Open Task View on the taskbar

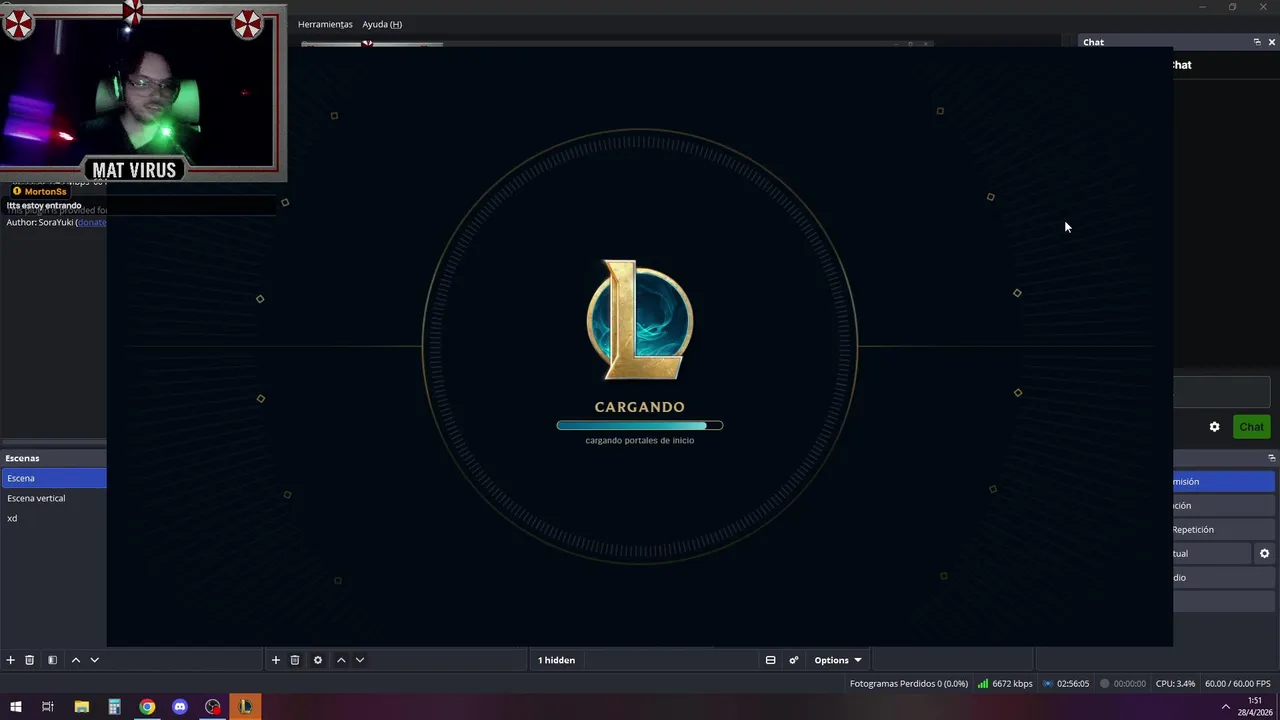47,707
